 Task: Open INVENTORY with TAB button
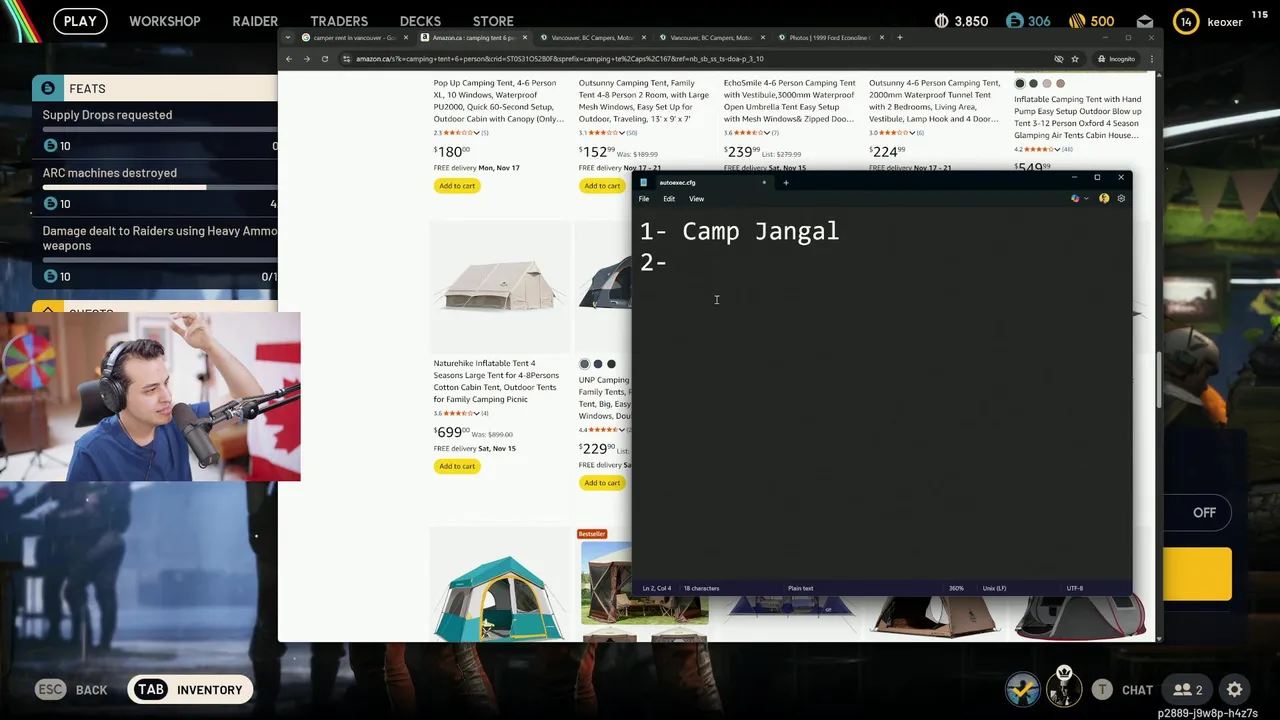(x=190, y=690)
